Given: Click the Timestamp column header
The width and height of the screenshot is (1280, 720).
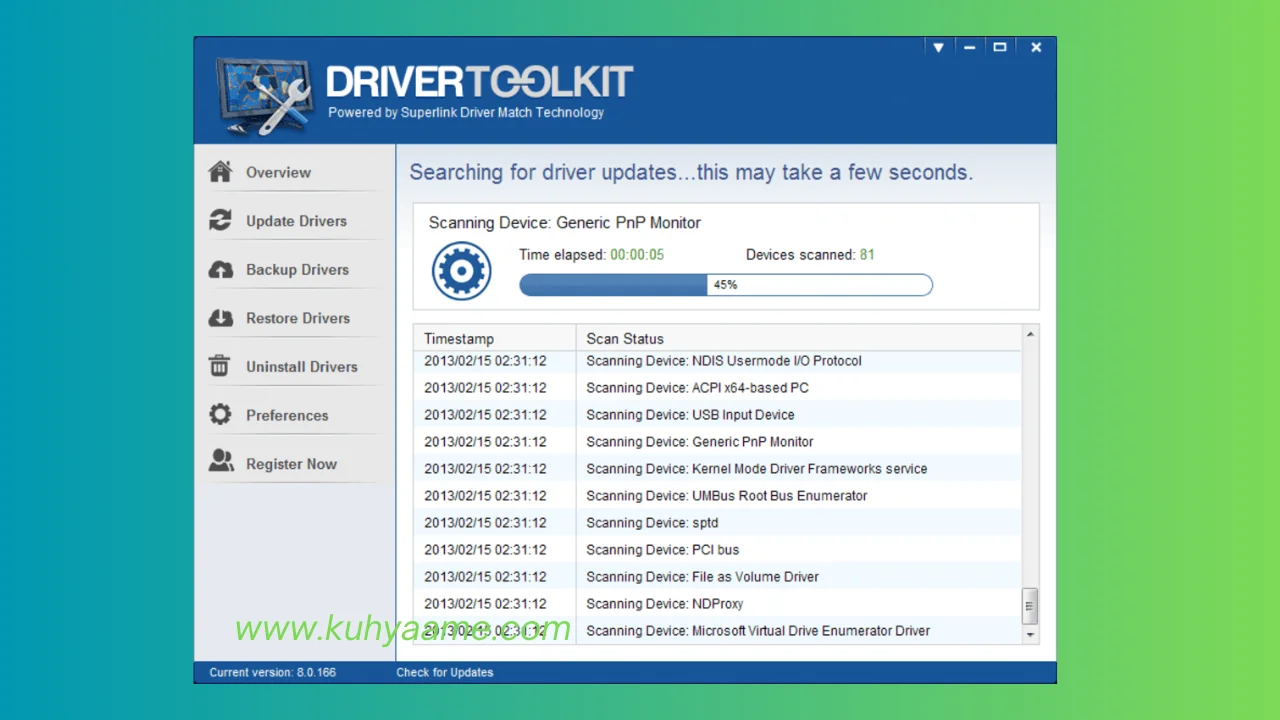Looking at the screenshot, I should [495, 338].
